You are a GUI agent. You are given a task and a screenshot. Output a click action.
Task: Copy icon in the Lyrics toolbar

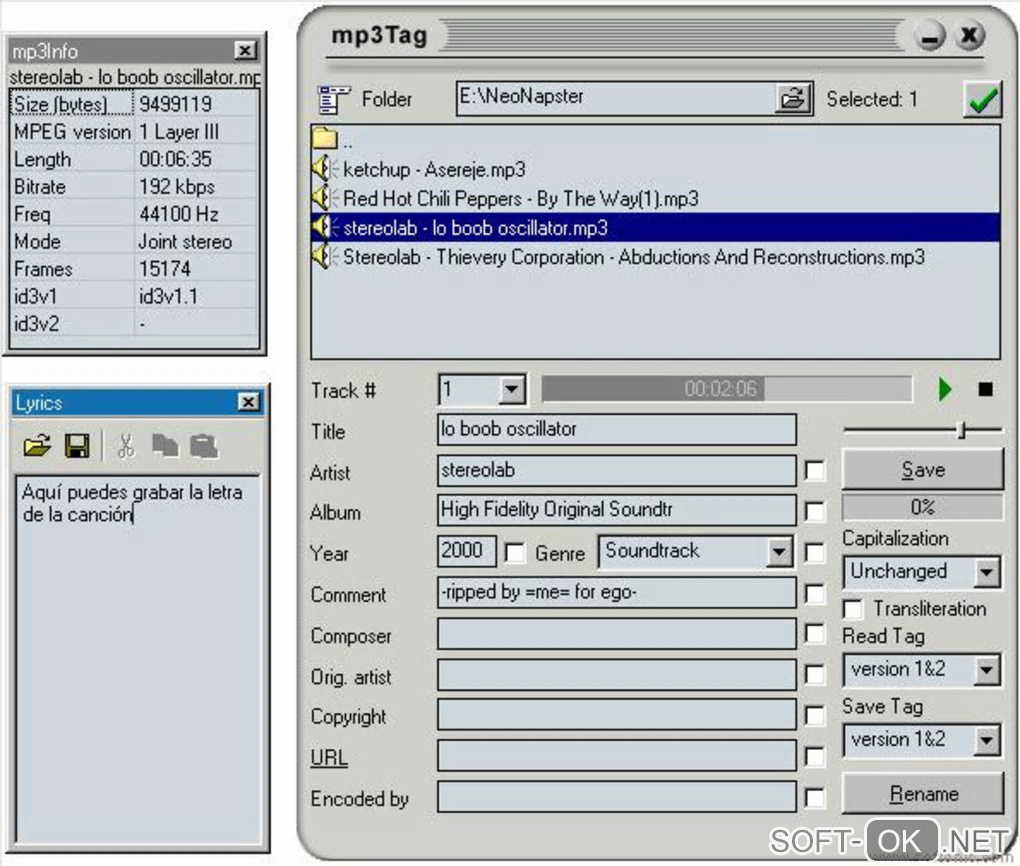point(165,446)
